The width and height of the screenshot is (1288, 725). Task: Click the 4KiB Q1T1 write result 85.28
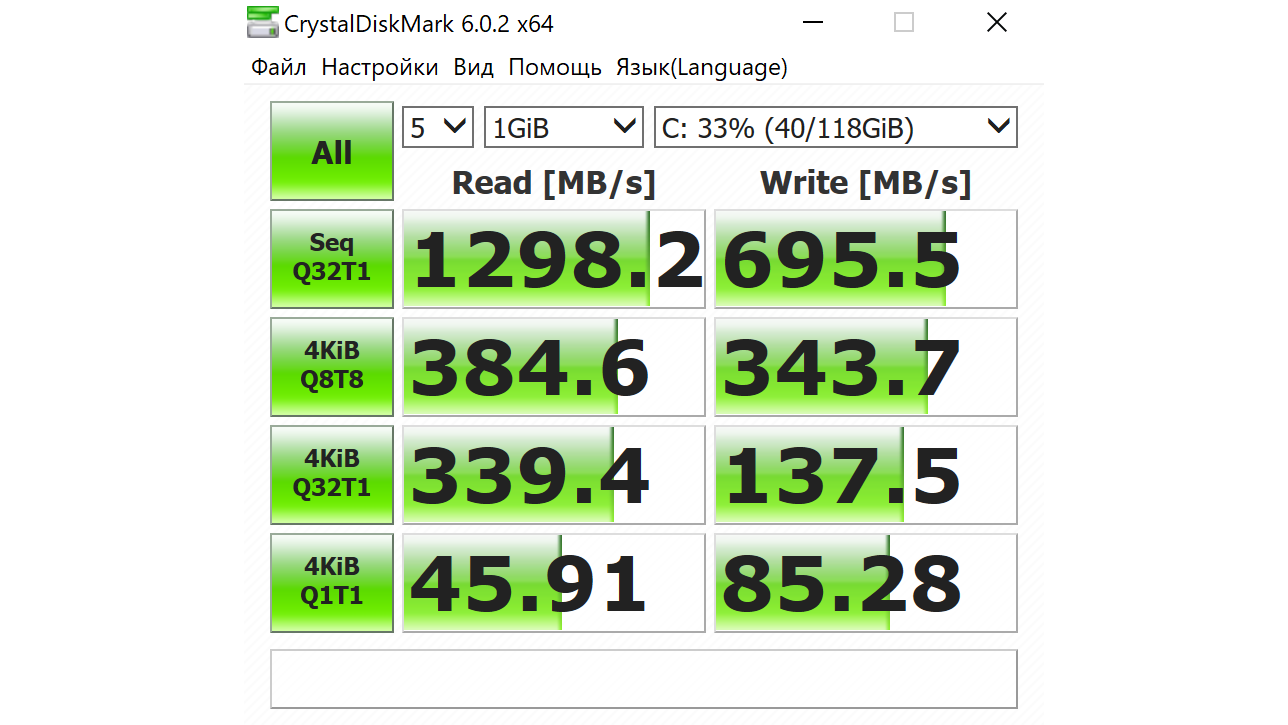(x=866, y=583)
